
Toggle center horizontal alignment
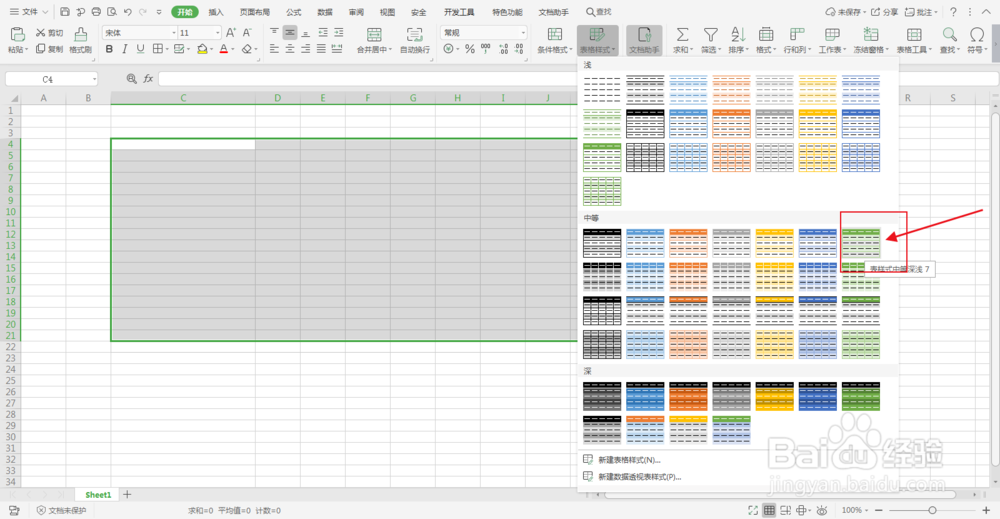[290, 49]
